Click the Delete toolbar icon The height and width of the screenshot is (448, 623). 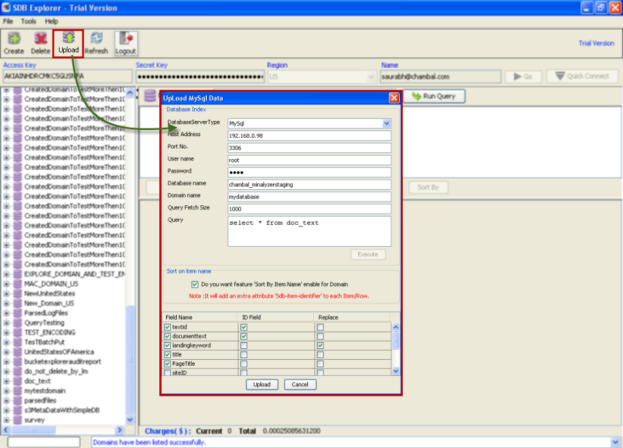point(40,43)
